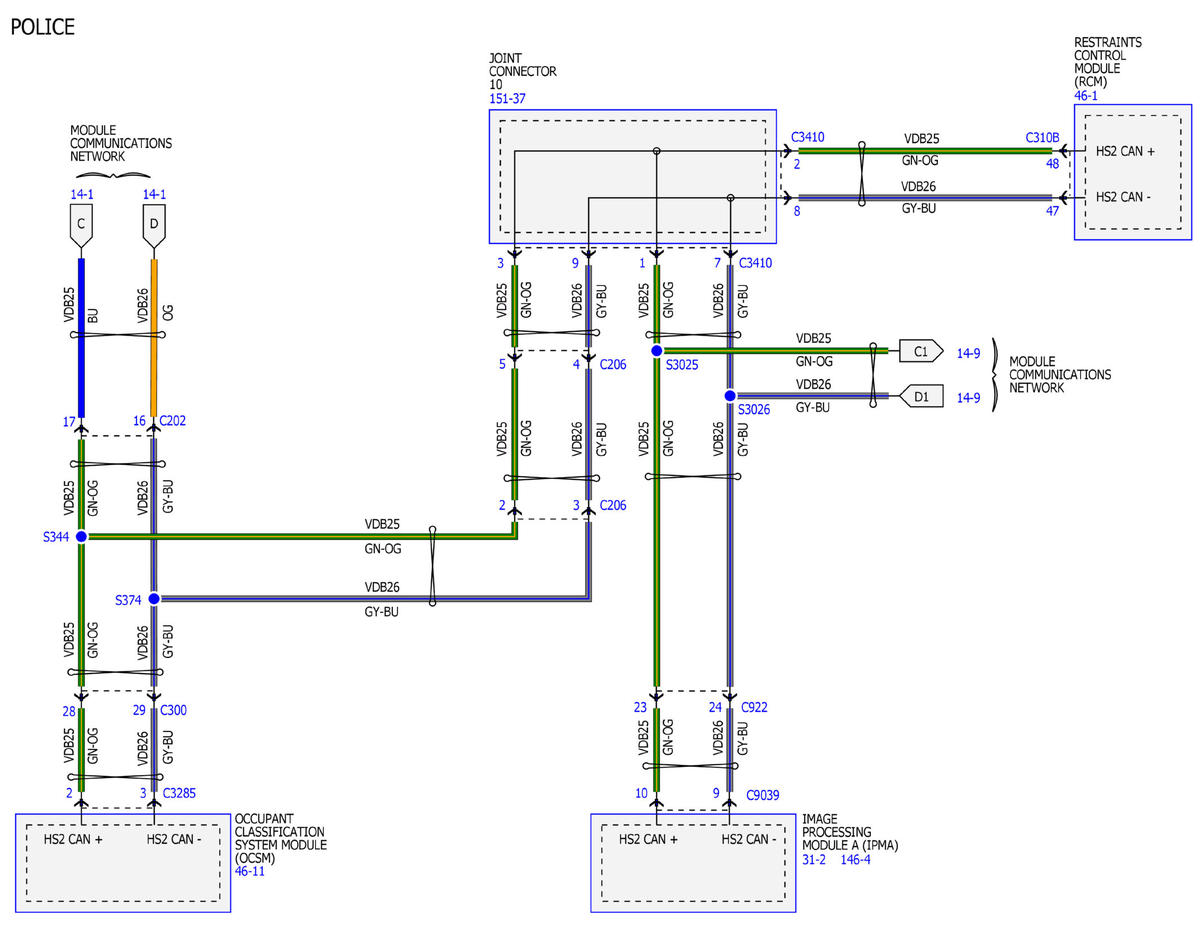The width and height of the screenshot is (1200, 927).
Task: Follow the 46-11 OCSM page reference
Action: [251, 872]
